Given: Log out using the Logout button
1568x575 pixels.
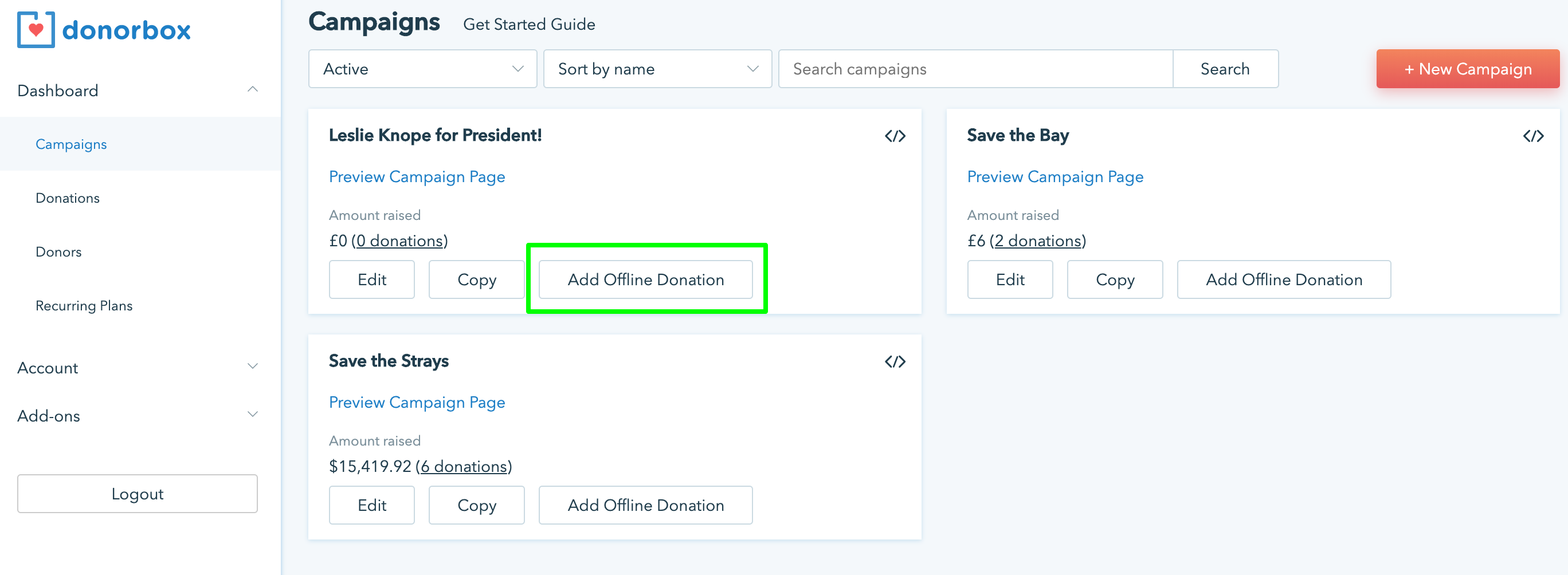Looking at the screenshot, I should coord(138,494).
